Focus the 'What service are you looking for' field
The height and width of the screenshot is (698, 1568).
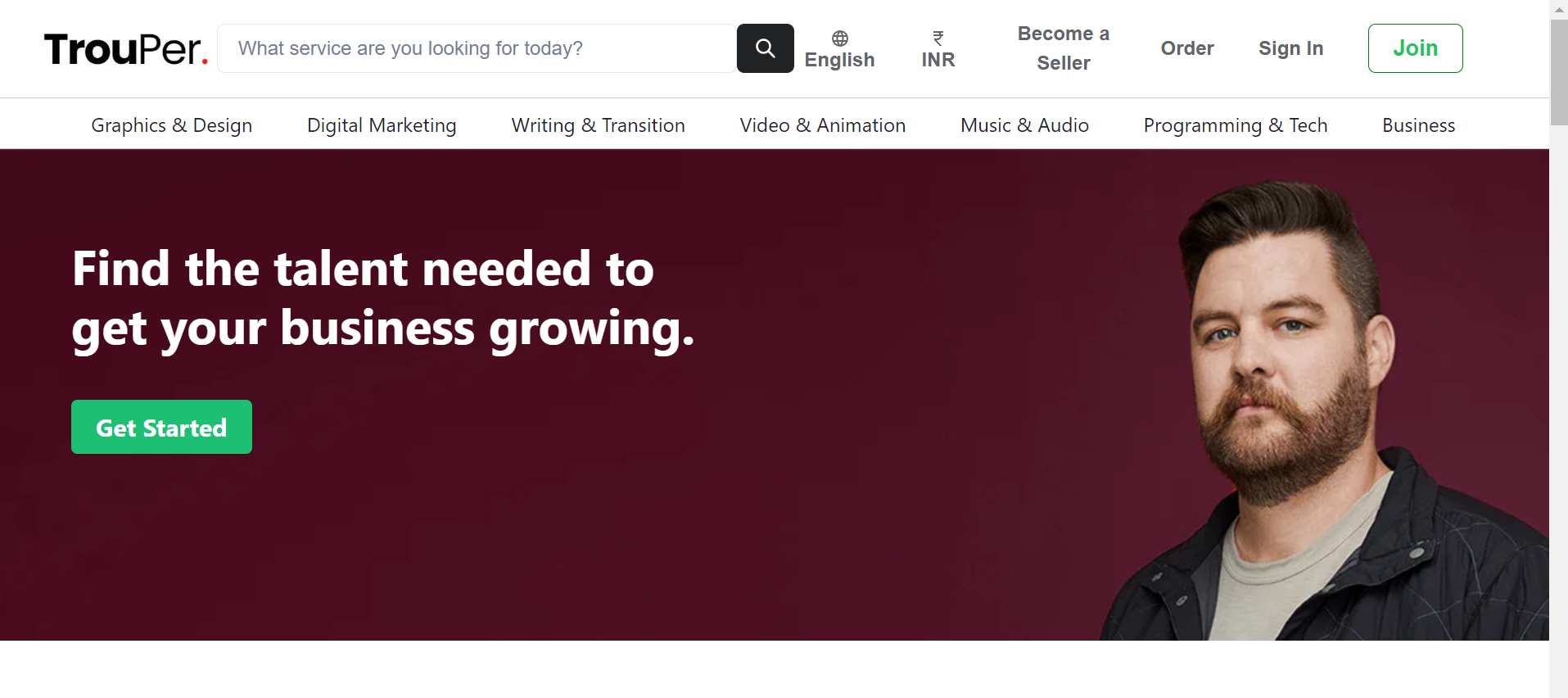(x=477, y=48)
